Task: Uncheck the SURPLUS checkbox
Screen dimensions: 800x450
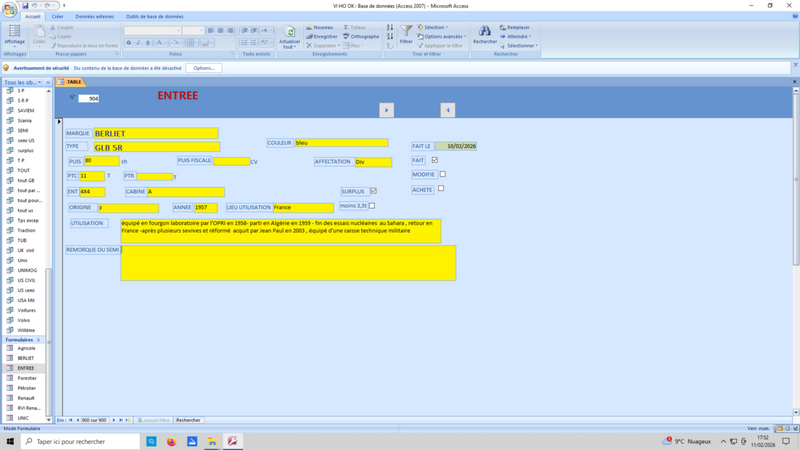Action: (373, 191)
